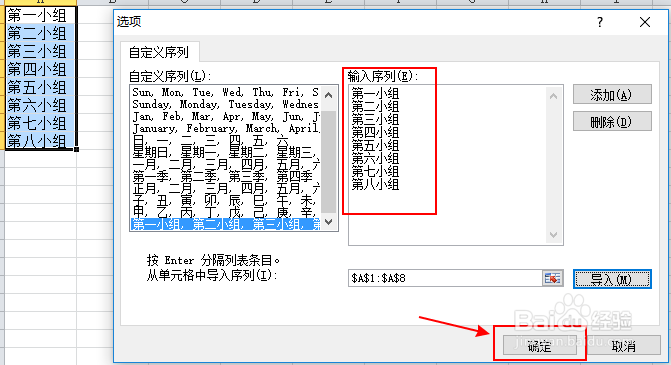Select the 日, 一, 二, 三 list entry

click(225, 140)
